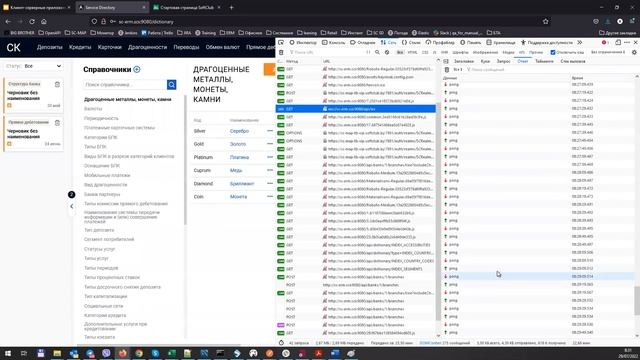
Task: Open the Карточки menu
Action: click(109, 47)
